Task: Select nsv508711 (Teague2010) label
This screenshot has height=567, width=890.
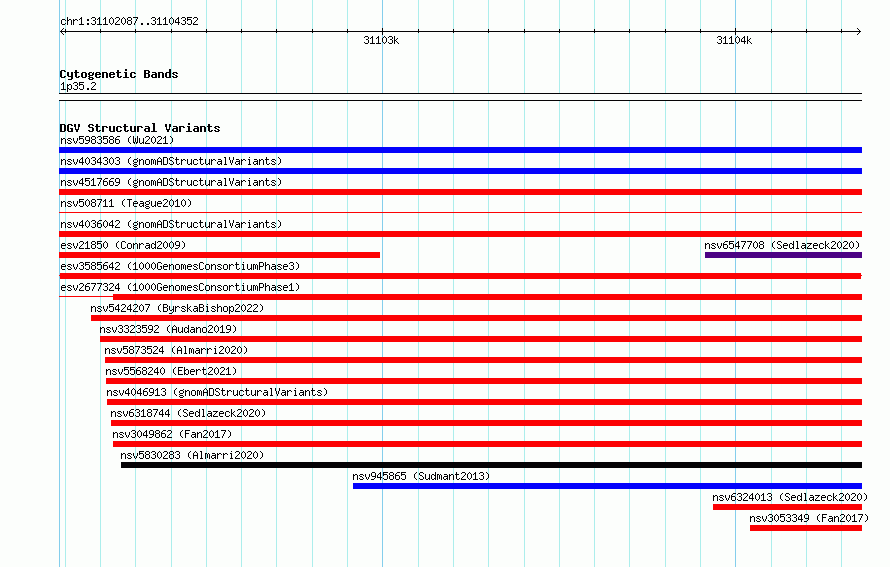Action: pos(126,203)
